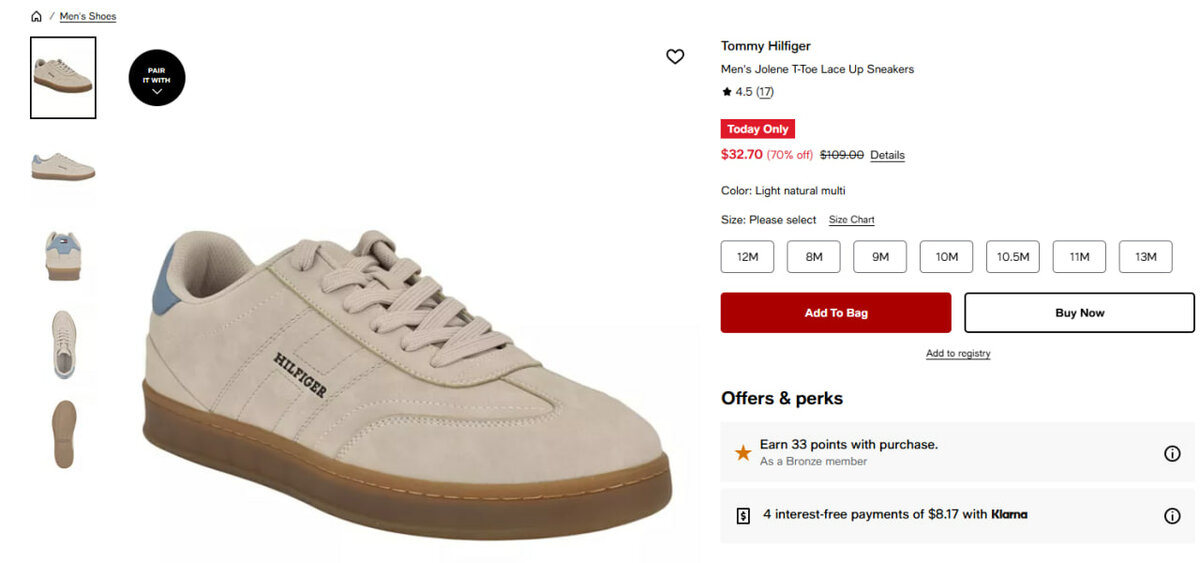View the shoe sole thumbnail
1200x563 pixels.
pos(63,433)
